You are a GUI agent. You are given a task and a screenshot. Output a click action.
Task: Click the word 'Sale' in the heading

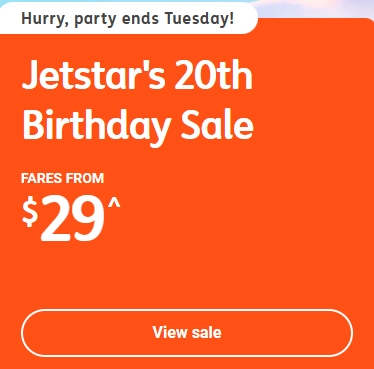tap(217, 124)
